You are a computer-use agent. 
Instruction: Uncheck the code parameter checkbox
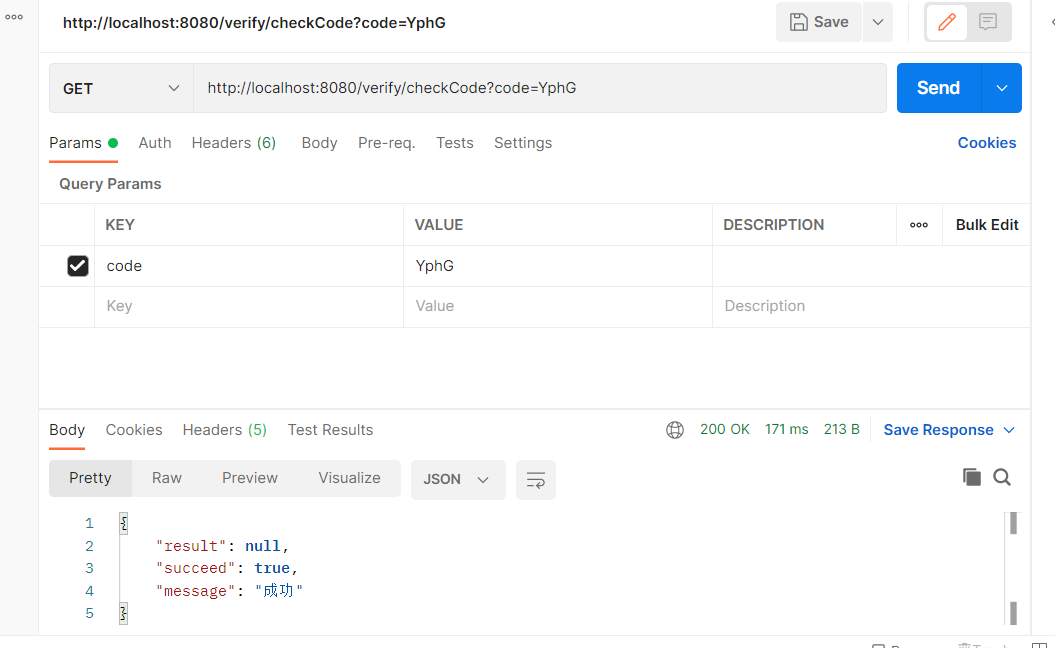pyautogui.click(x=77, y=266)
